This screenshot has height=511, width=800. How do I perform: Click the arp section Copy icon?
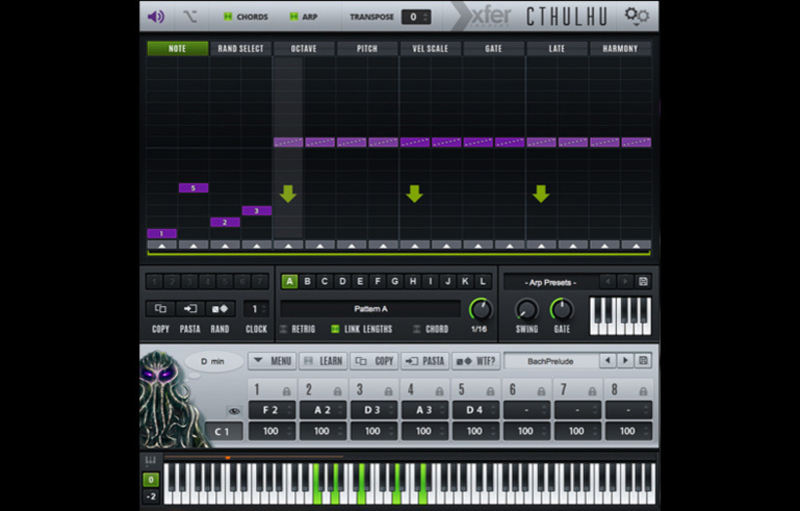[x=160, y=309]
